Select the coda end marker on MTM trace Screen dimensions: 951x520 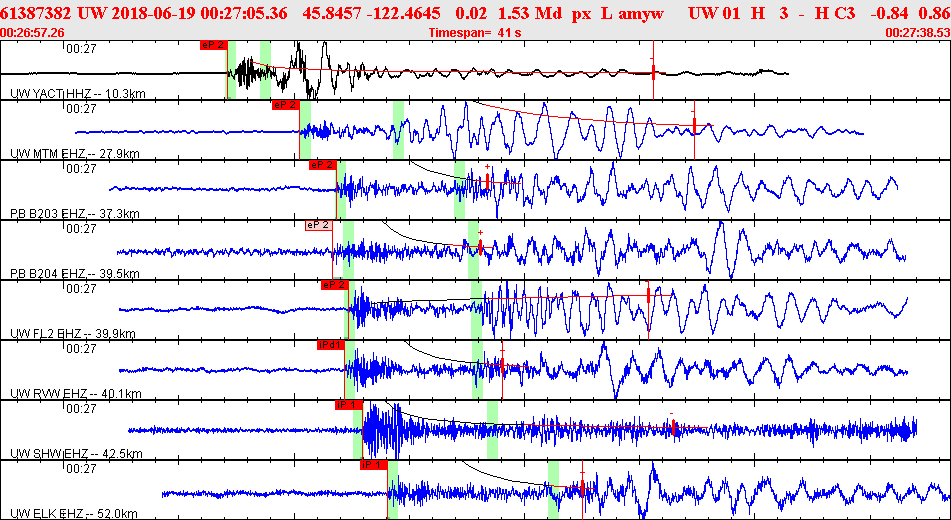click(694, 125)
